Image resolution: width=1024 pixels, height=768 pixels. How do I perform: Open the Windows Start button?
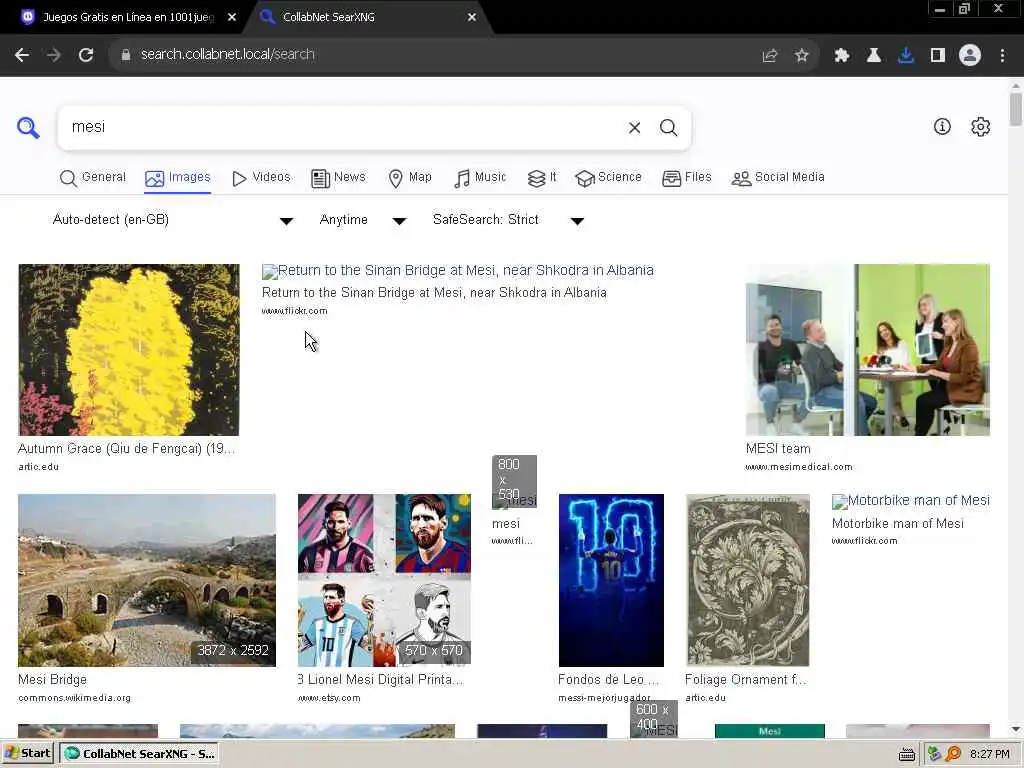pyautogui.click(x=27, y=754)
